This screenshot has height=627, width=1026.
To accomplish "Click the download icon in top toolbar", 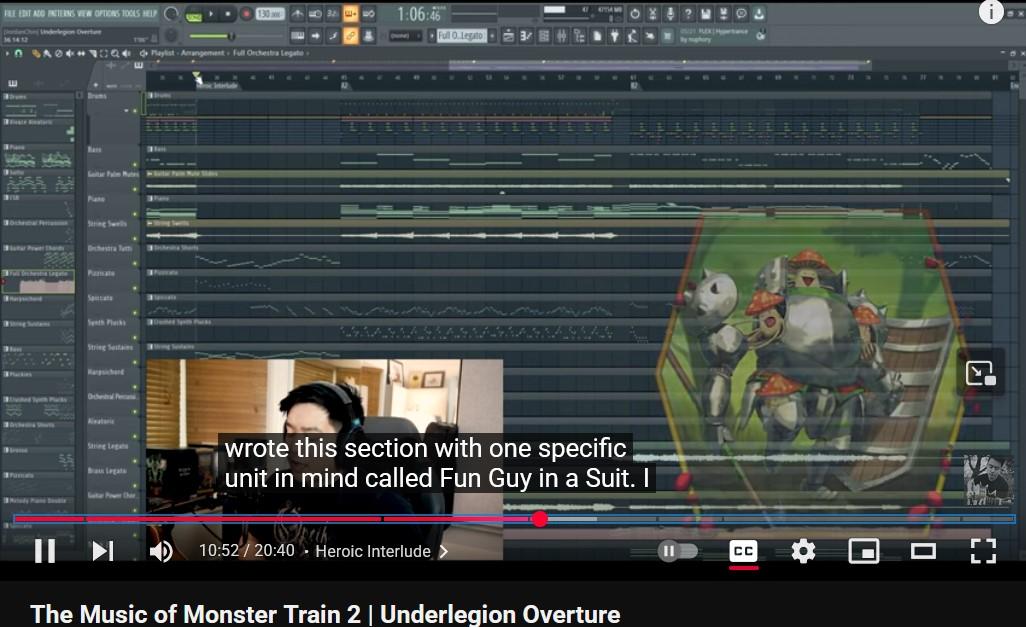I will point(759,14).
